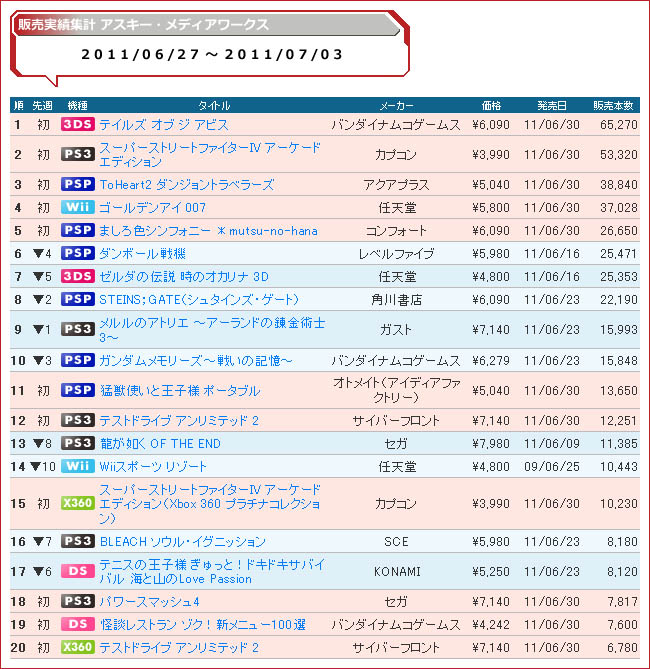Open ToHeart2 ダンジョントラベラーズ link
Image resolution: width=650 pixels, height=669 pixels.
187,184
